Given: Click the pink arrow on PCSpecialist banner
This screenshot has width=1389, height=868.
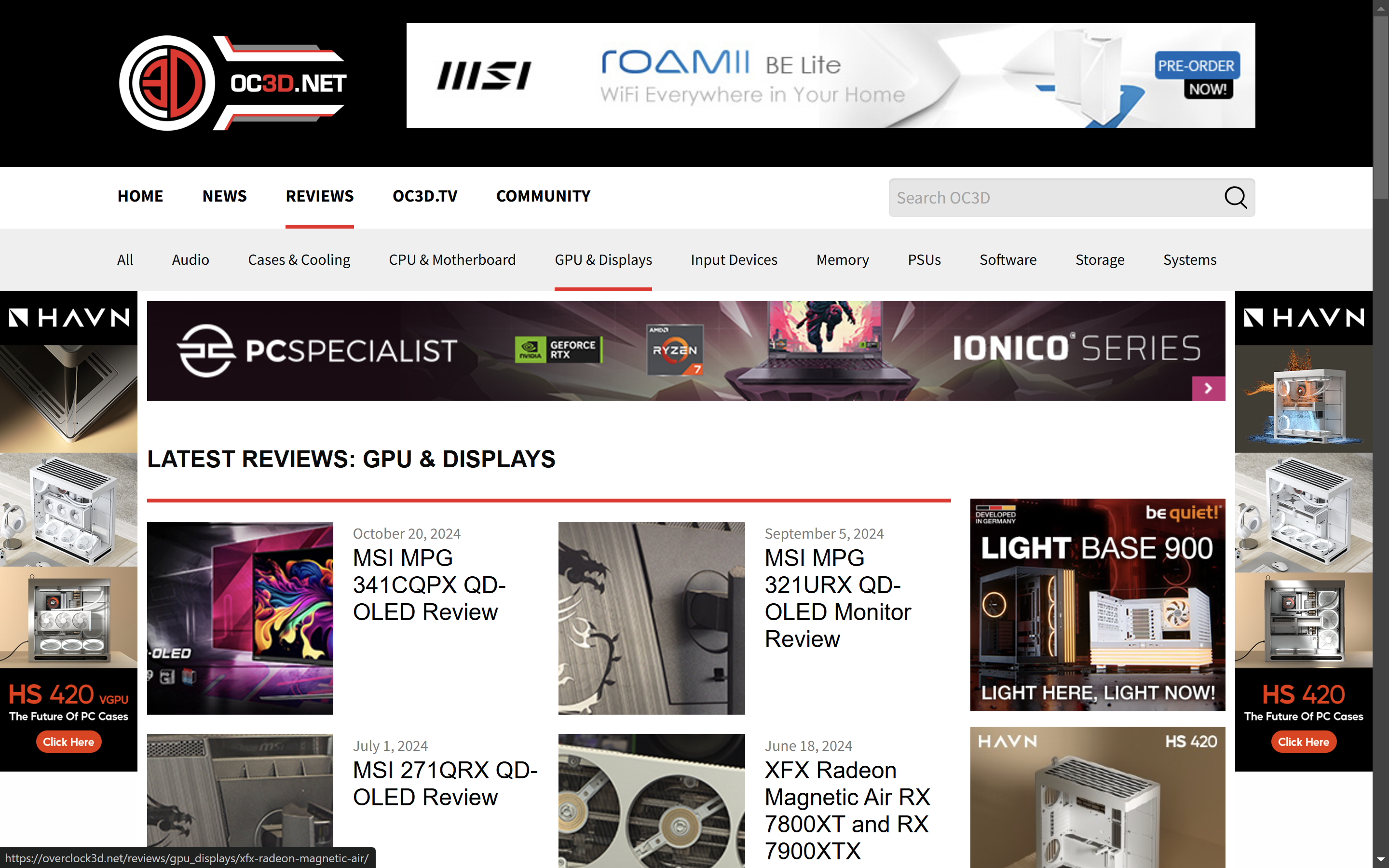Looking at the screenshot, I should (1208, 389).
